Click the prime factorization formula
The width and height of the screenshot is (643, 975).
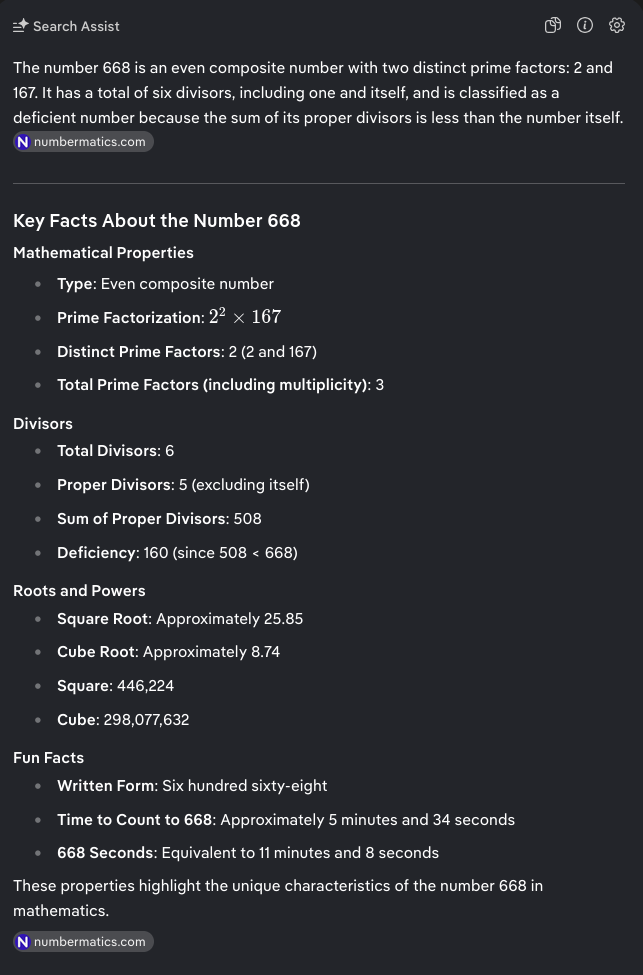(245, 317)
